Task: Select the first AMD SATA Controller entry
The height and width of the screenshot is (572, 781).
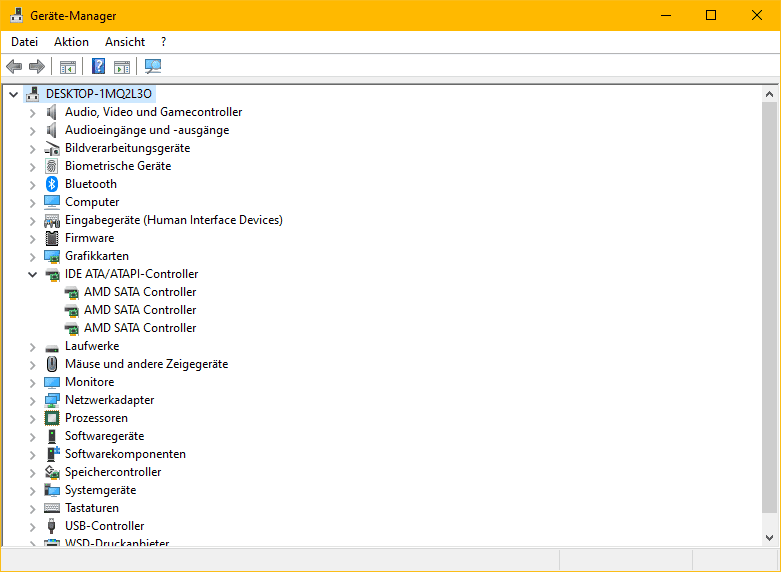Action: coord(140,292)
